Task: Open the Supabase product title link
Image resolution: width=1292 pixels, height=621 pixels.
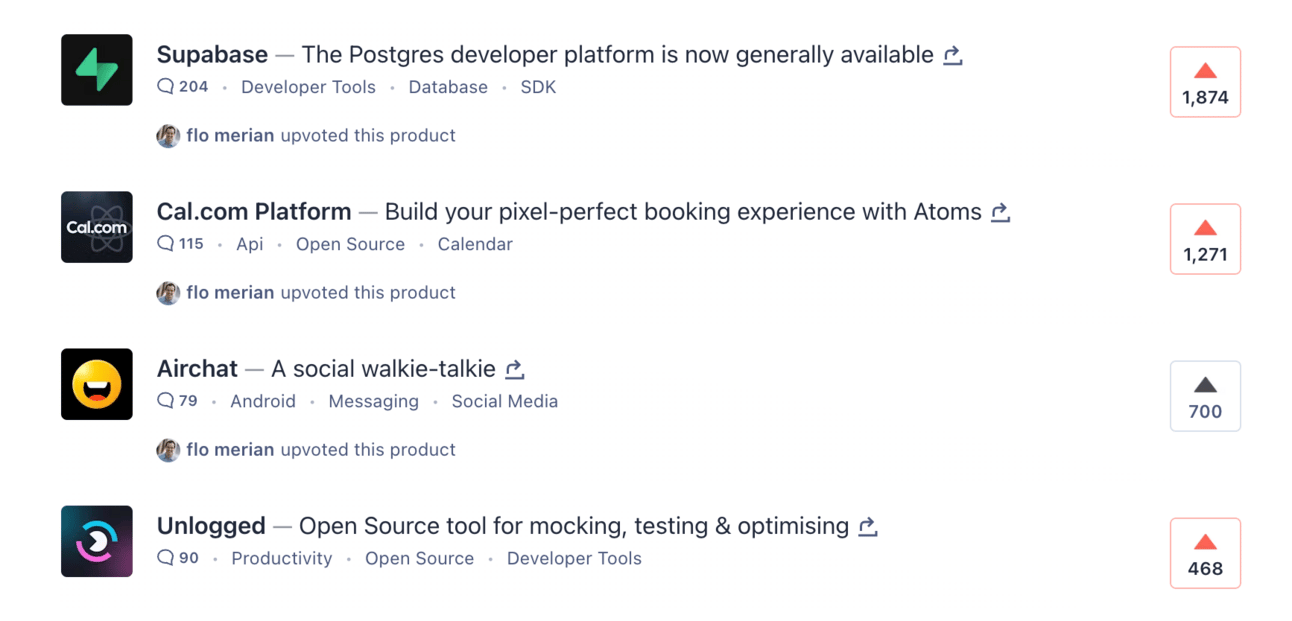Action: pyautogui.click(x=212, y=55)
